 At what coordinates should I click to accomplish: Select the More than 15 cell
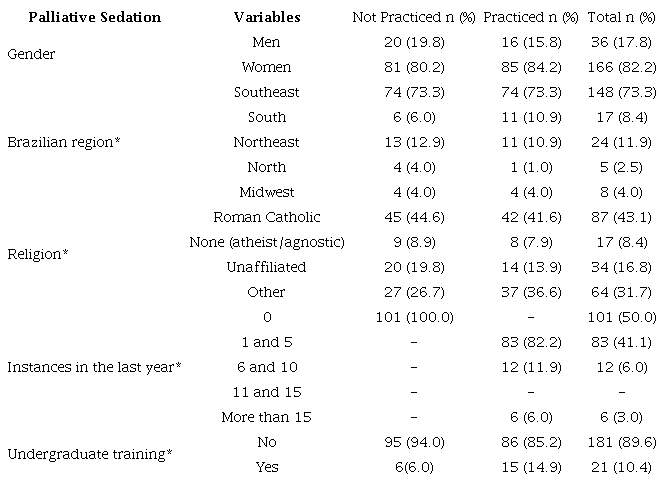[267, 417]
